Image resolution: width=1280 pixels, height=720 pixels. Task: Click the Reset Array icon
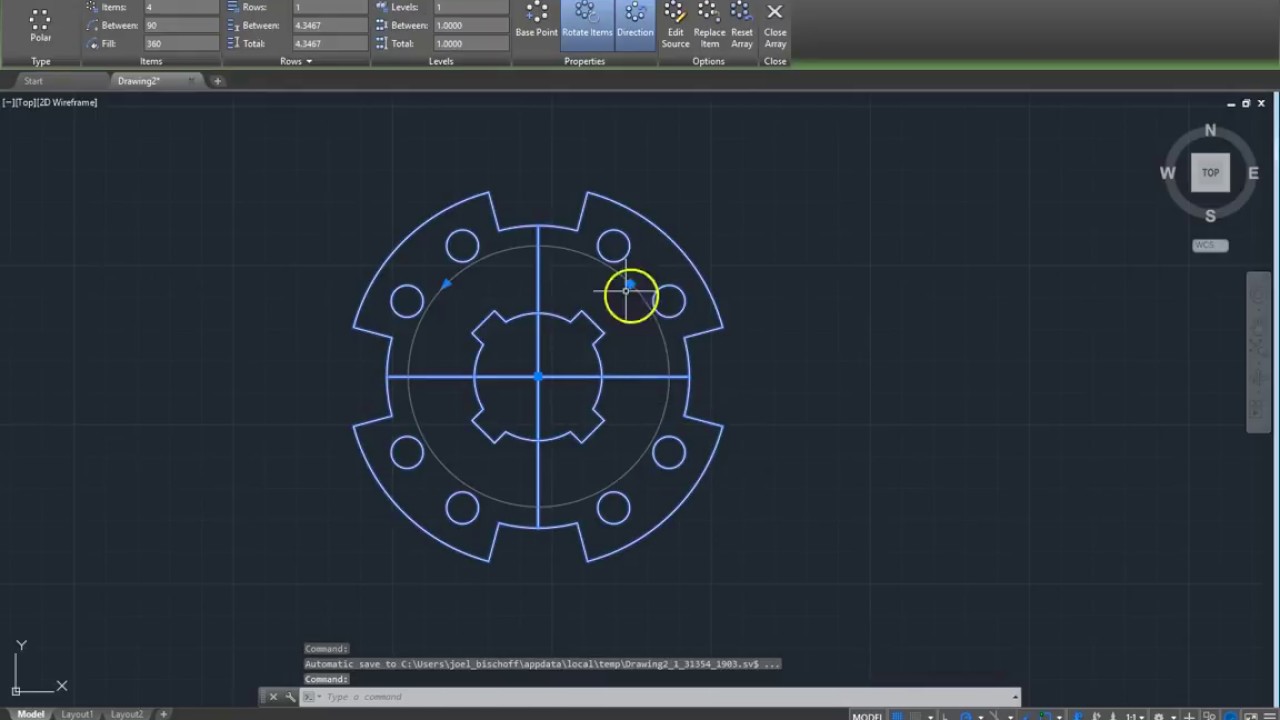(x=742, y=25)
